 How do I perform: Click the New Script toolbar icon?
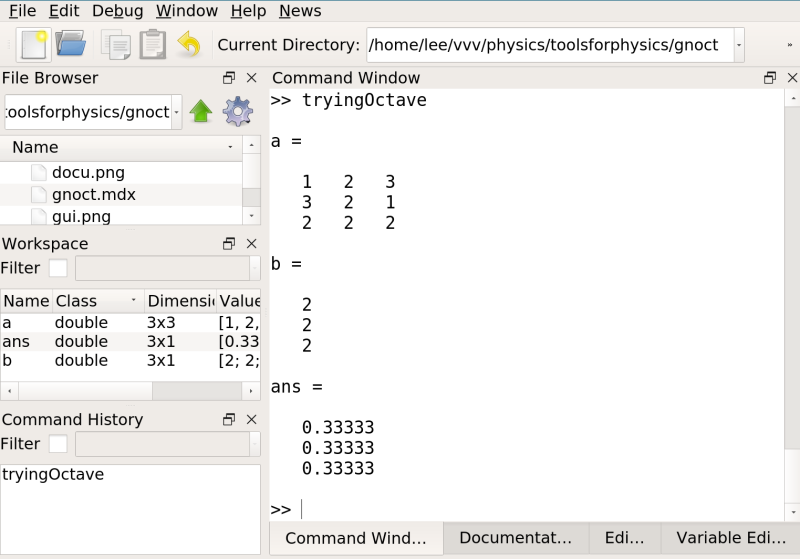pos(33,45)
